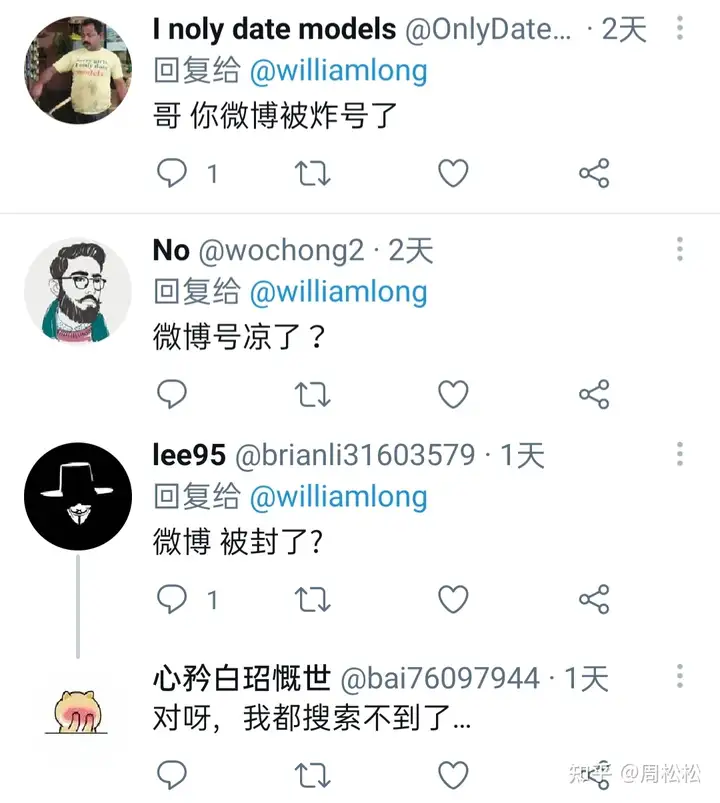Open more options for wochong2's tweet
This screenshot has width=720, height=803.
[680, 249]
